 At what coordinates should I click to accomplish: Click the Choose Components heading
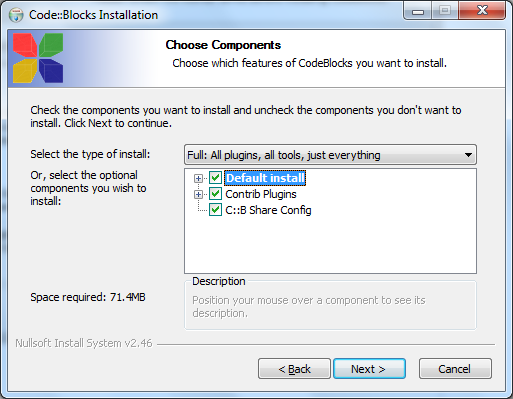click(x=223, y=45)
